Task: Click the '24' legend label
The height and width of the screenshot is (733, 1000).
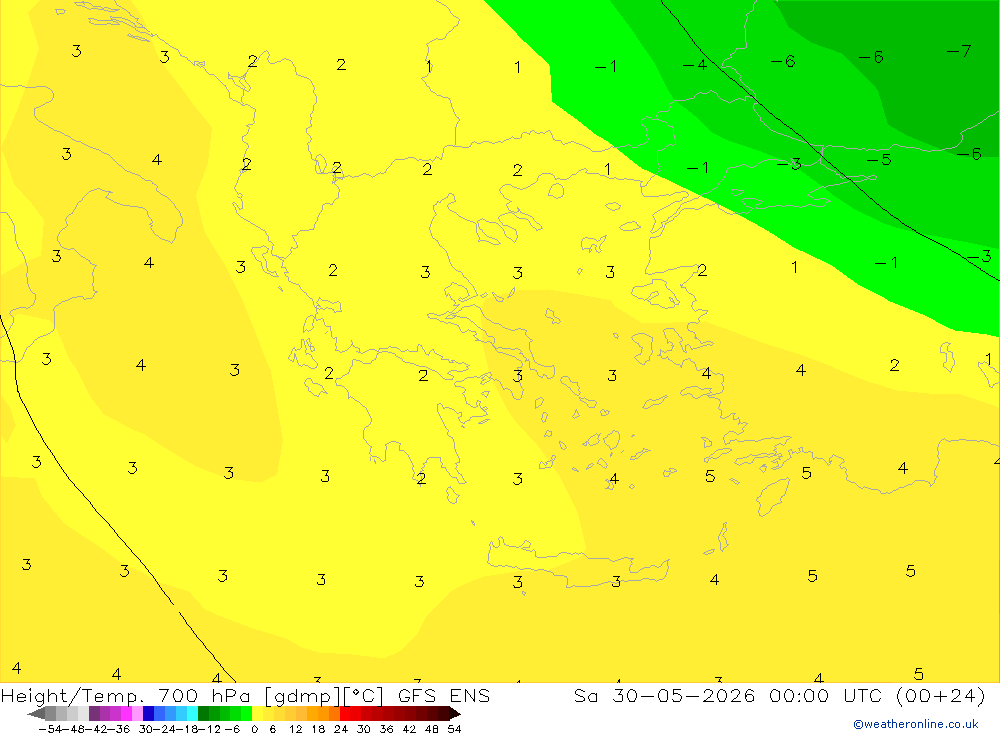Action: [341, 729]
